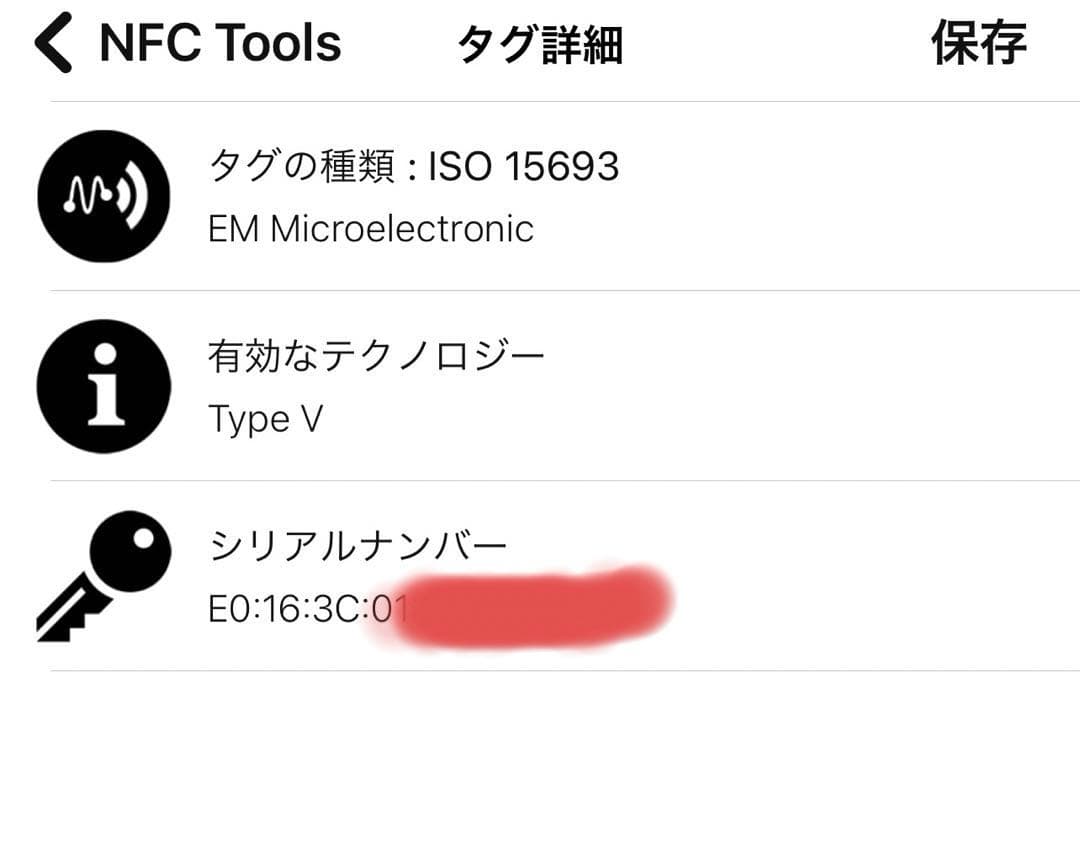Select the シリアルナンバー heading
Screen dimensions: 1080x864
pos(358,546)
